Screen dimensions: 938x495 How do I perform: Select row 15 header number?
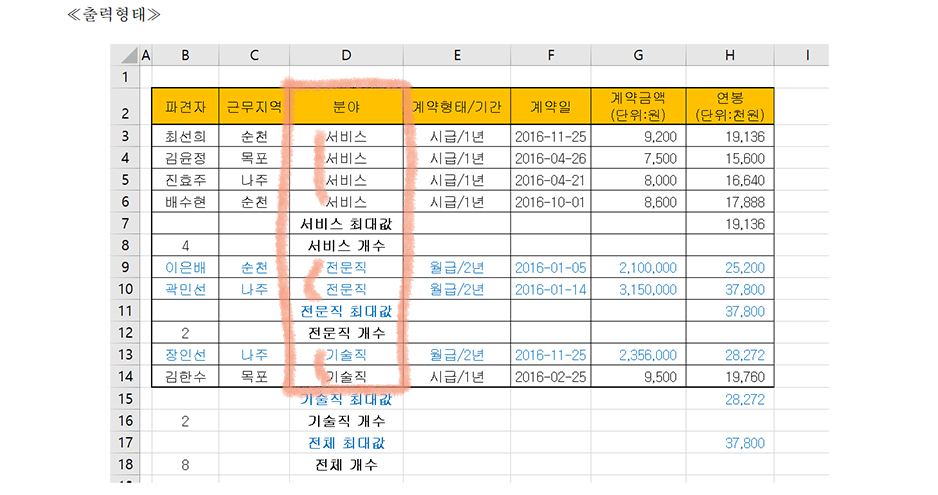125,399
